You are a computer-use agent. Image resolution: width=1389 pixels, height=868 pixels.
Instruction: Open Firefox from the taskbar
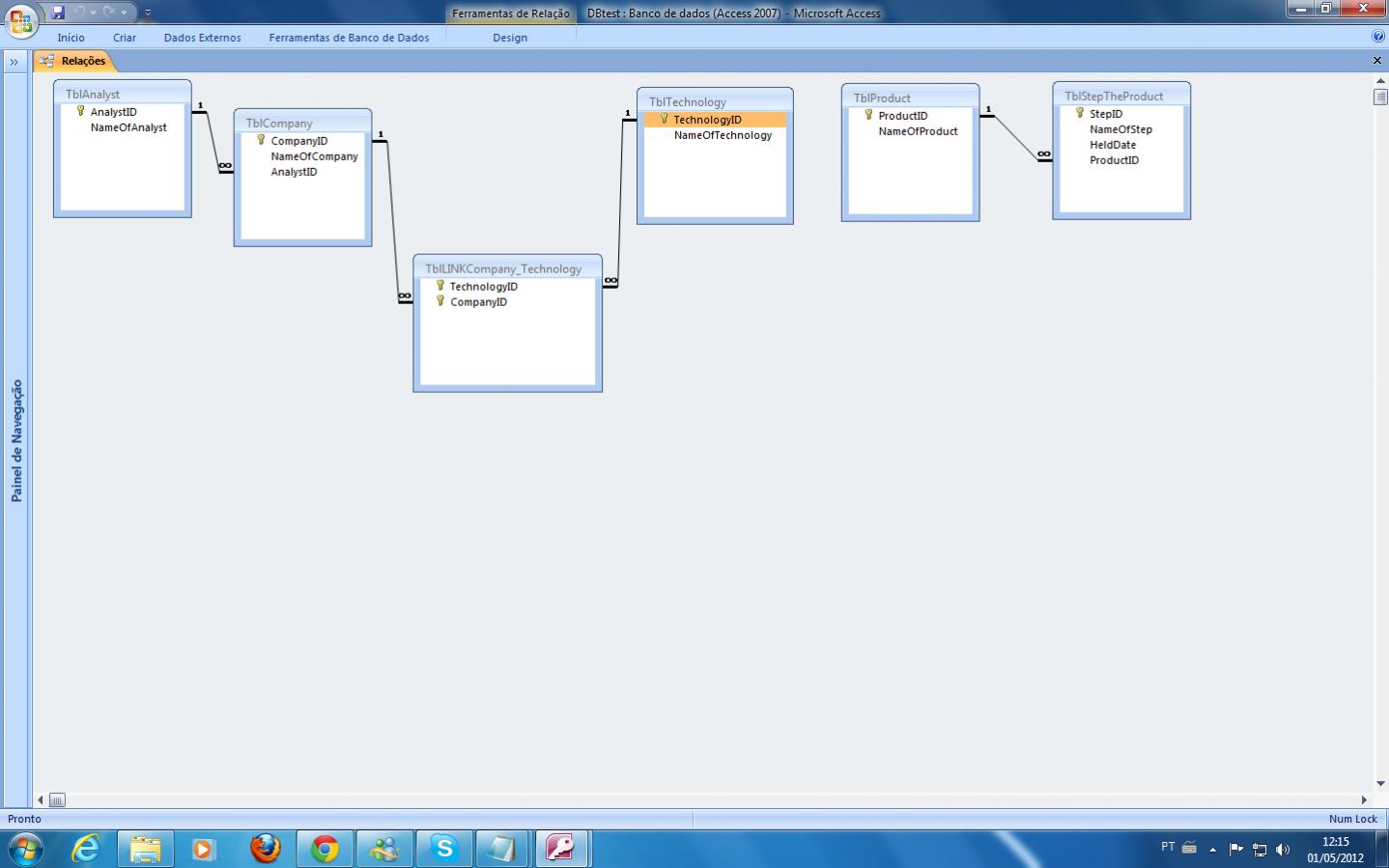click(265, 849)
